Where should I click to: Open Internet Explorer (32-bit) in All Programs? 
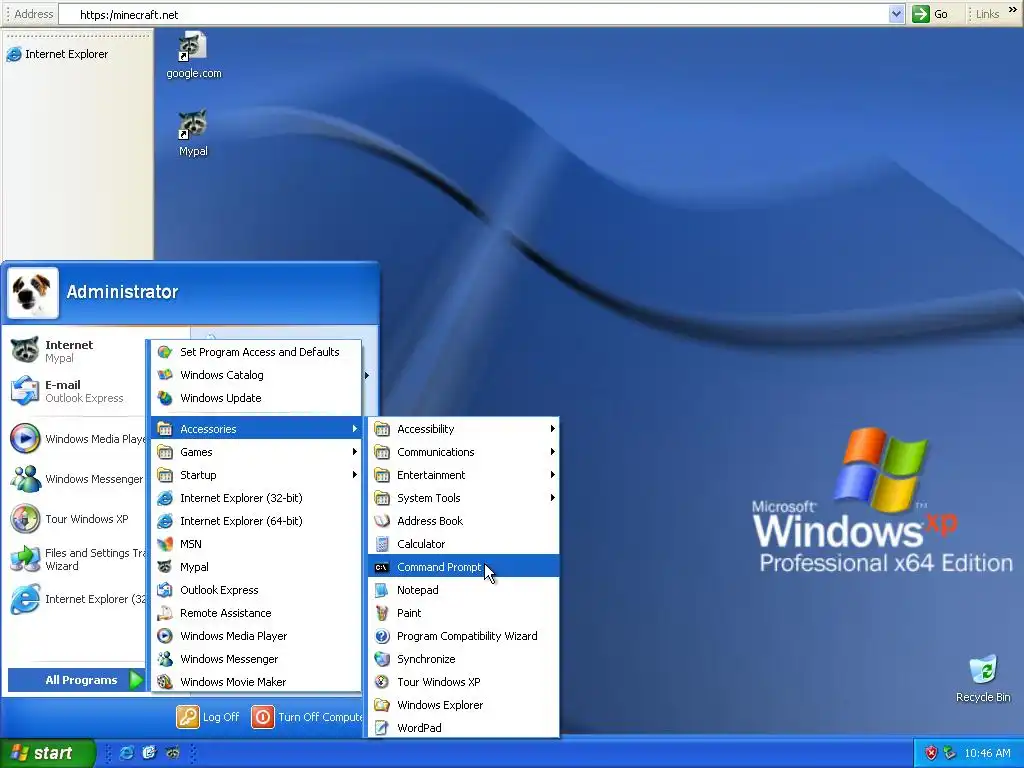pyautogui.click(x=256, y=498)
